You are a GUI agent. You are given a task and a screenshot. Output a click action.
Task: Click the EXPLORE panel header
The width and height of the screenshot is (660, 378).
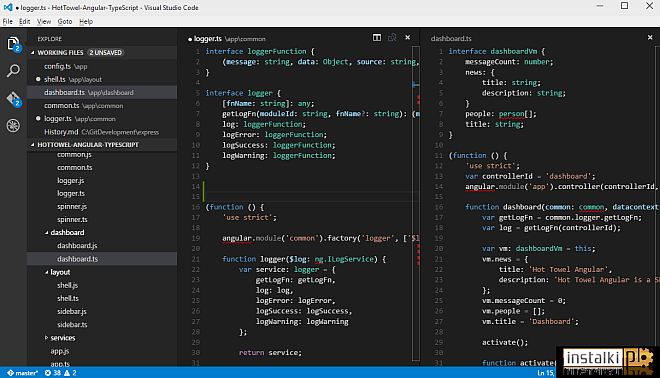click(50, 39)
